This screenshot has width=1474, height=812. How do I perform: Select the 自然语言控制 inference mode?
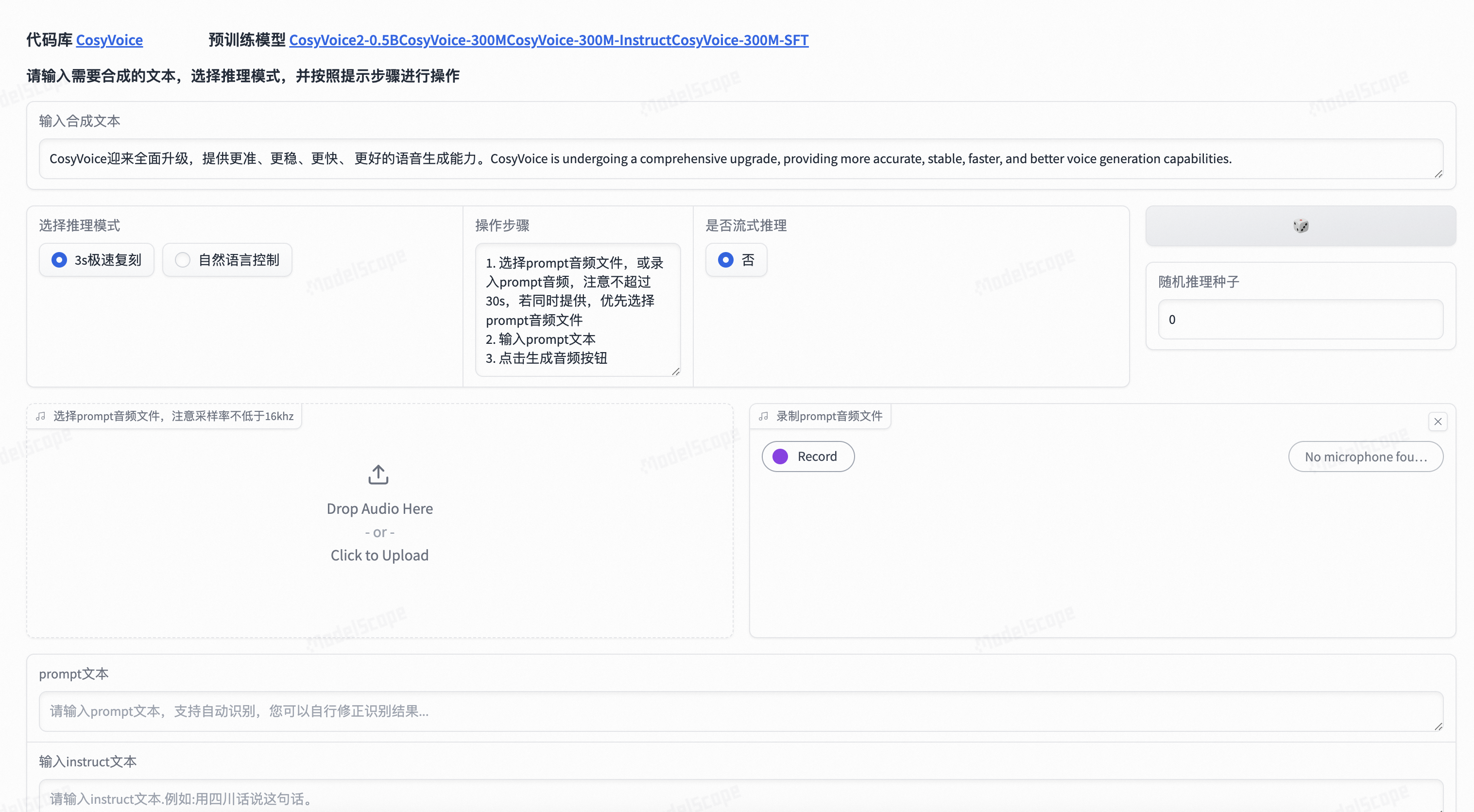(x=227, y=260)
